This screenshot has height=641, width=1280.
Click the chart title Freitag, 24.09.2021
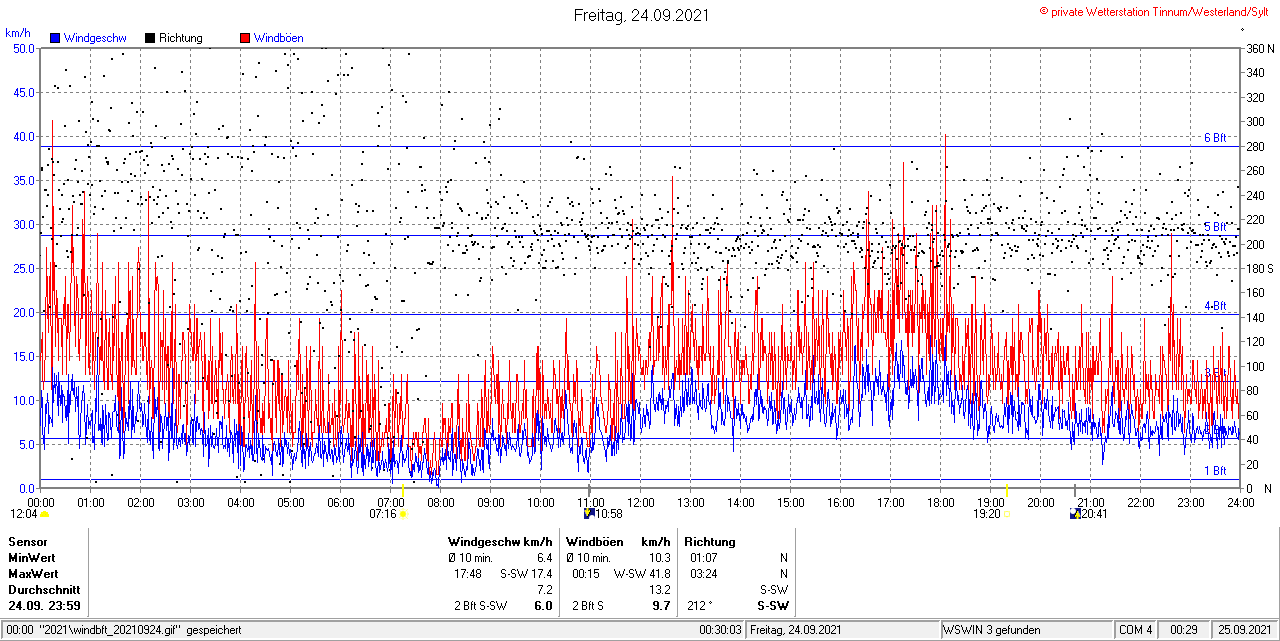click(x=641, y=15)
